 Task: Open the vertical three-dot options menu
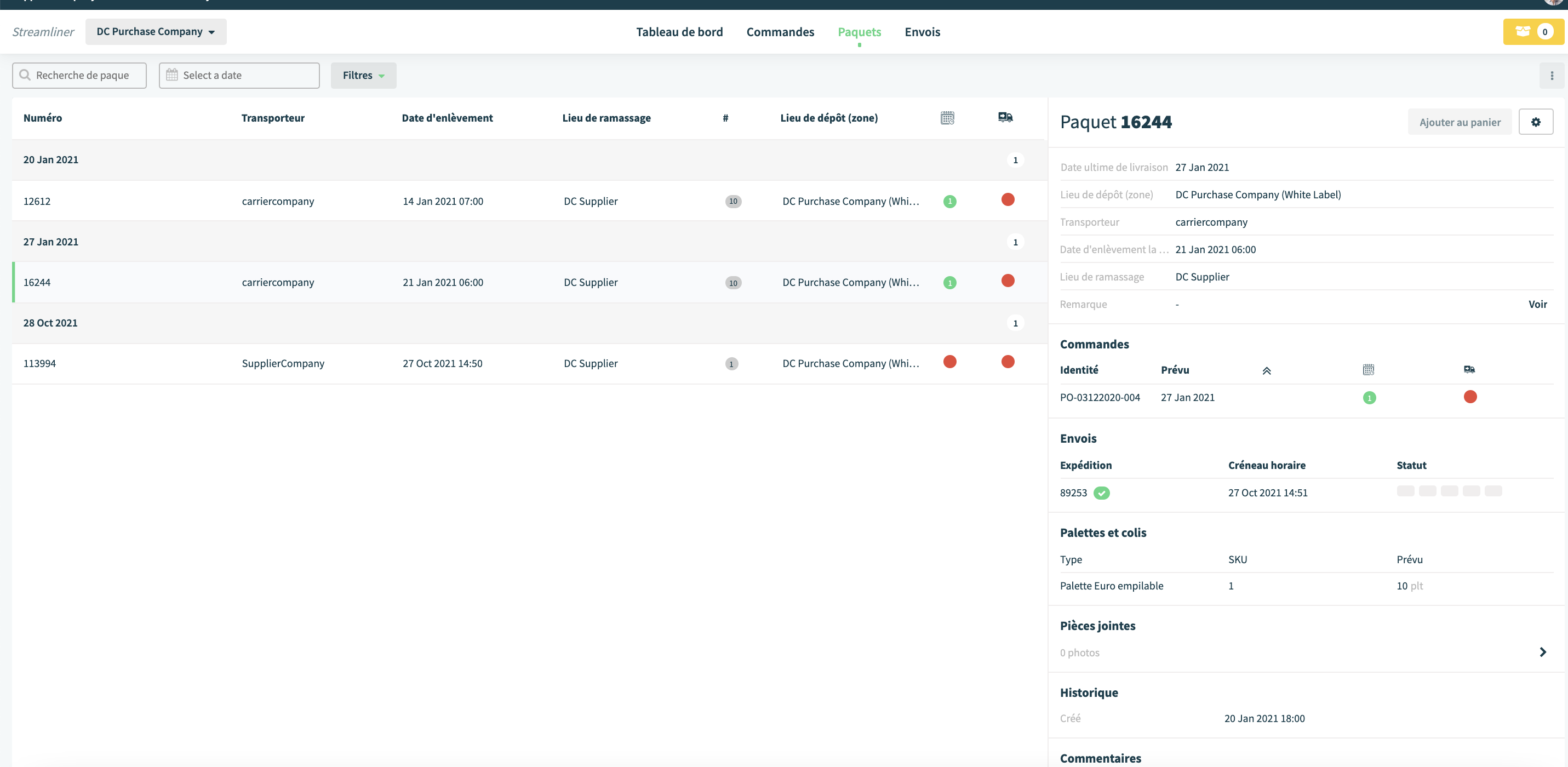pyautogui.click(x=1552, y=76)
